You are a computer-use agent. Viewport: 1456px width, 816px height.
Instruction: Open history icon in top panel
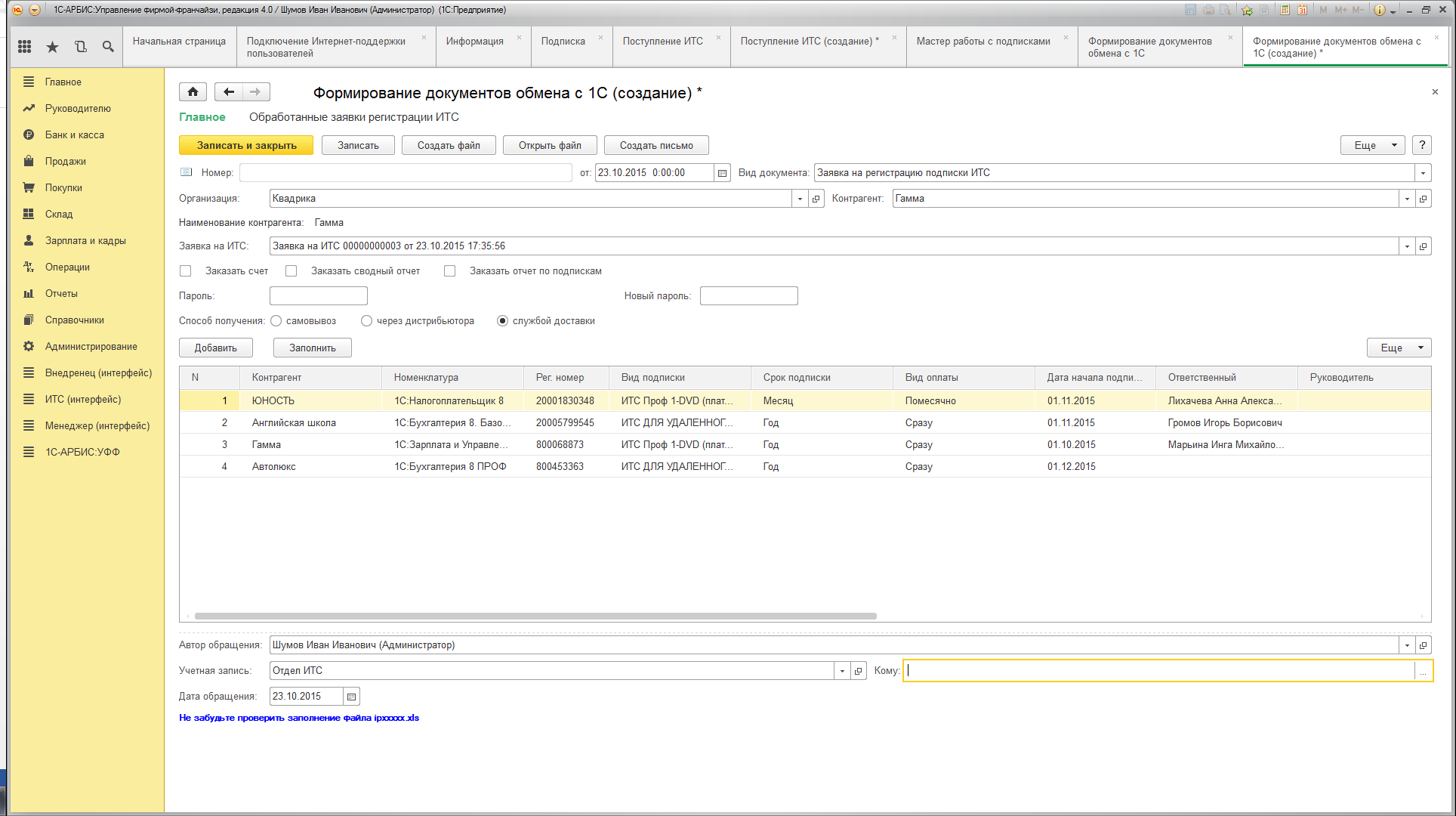click(x=80, y=47)
